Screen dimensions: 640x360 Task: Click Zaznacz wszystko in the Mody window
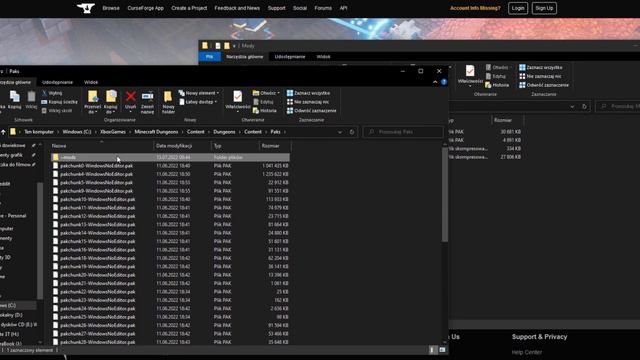(540, 67)
